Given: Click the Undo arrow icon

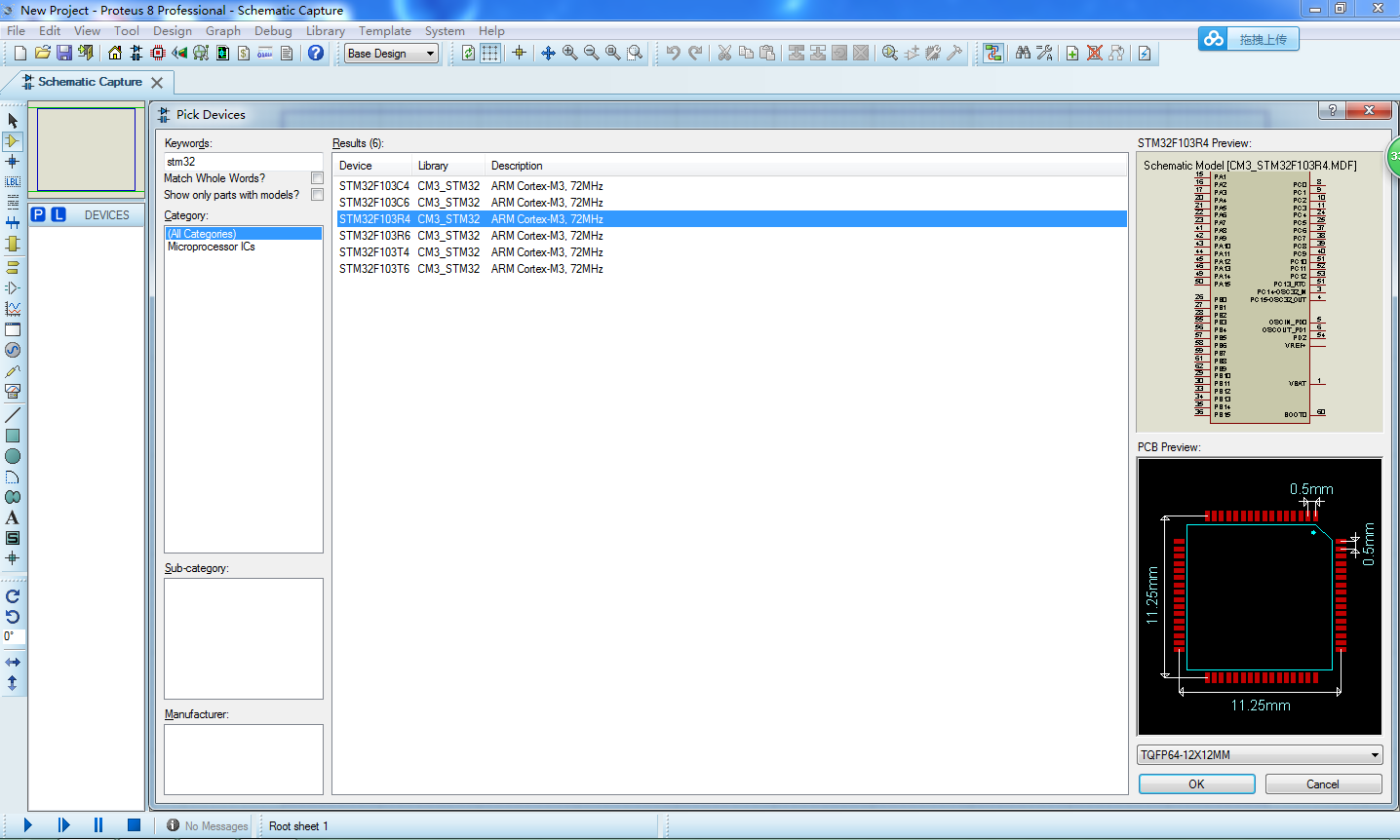Looking at the screenshot, I should click(673, 53).
